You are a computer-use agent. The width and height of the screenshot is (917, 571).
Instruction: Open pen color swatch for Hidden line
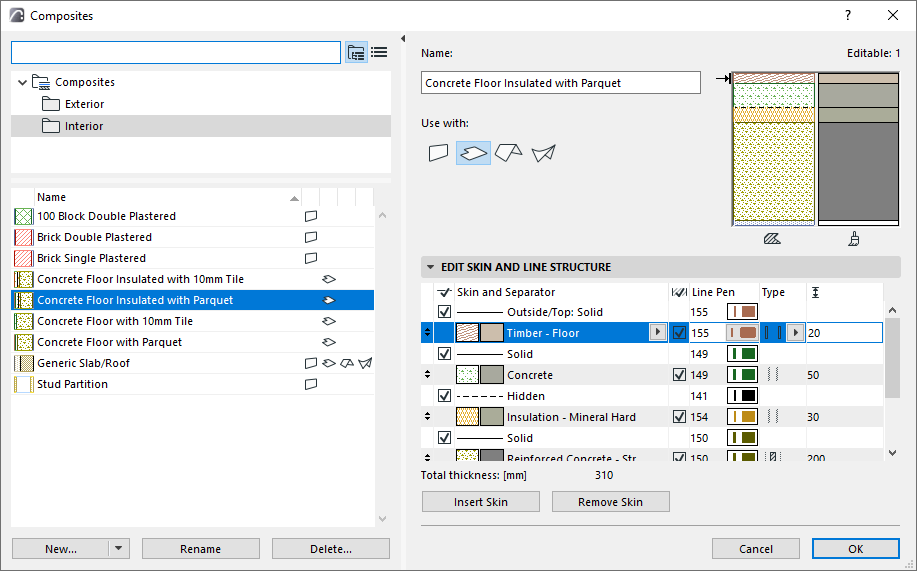(x=742, y=396)
